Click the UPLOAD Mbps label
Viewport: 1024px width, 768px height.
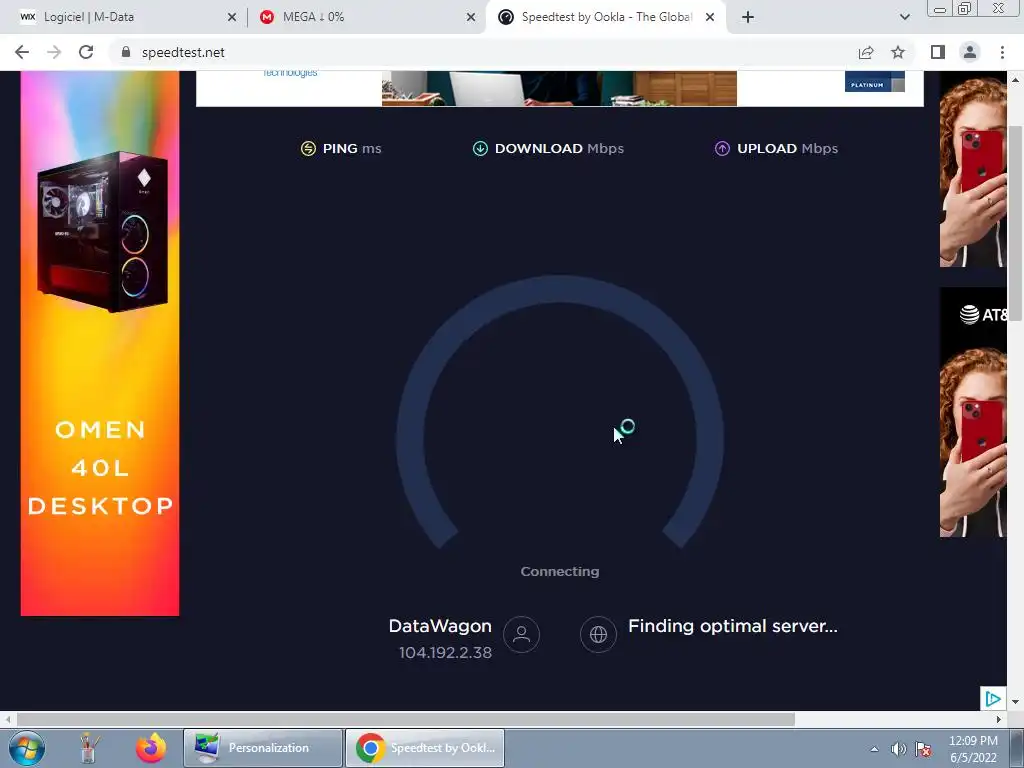(788, 148)
